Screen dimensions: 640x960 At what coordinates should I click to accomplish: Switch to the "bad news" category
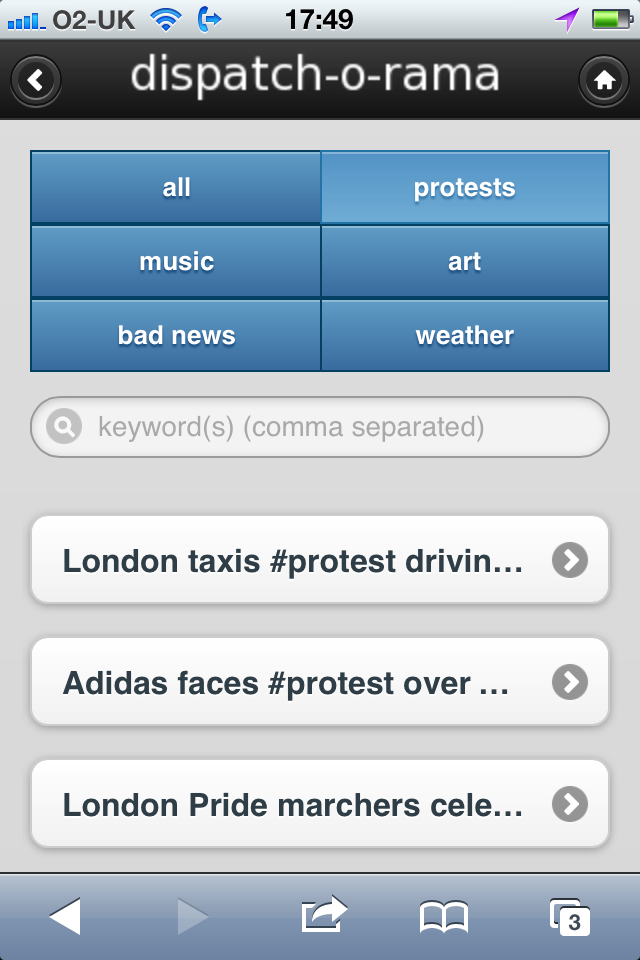click(x=176, y=335)
